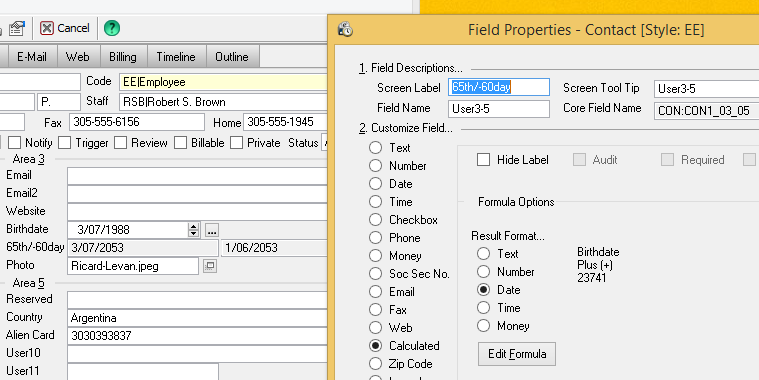Click the Country field showing Argentina
The height and width of the screenshot is (380, 759).
coord(197,318)
